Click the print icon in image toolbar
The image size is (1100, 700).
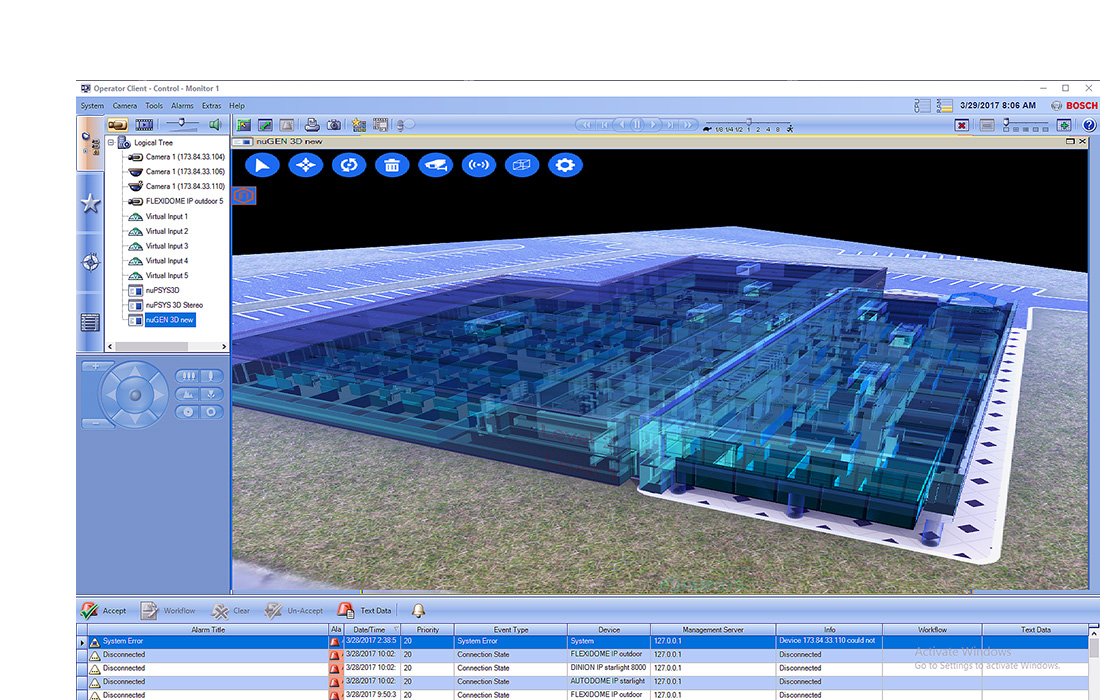[312, 125]
